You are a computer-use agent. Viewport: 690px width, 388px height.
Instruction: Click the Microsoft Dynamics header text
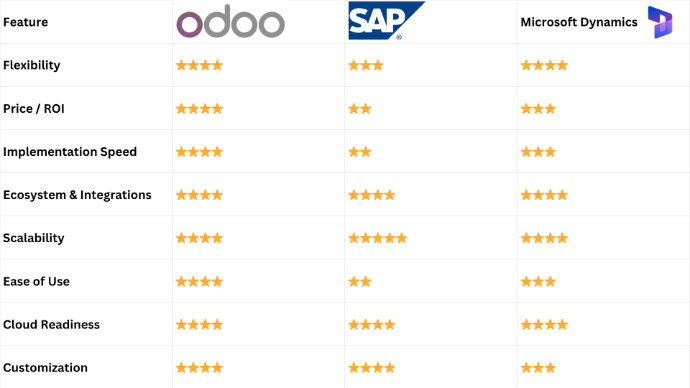[x=579, y=22]
